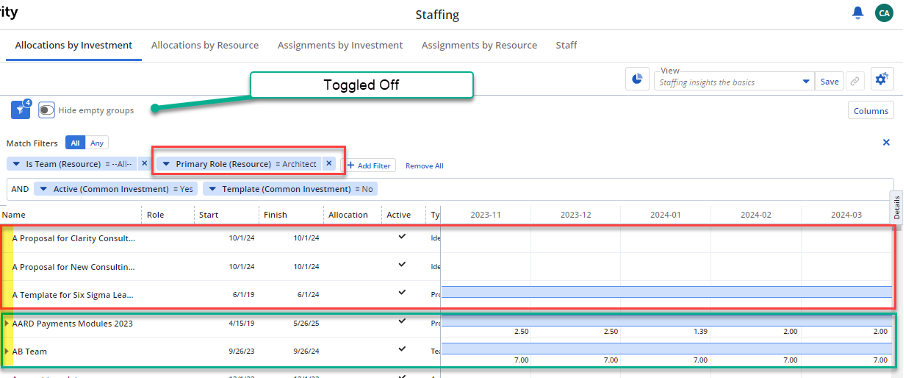Select the A Proposal for New Consultin row
Image resolution: width=904 pixels, height=378 pixels.
[x=73, y=267]
